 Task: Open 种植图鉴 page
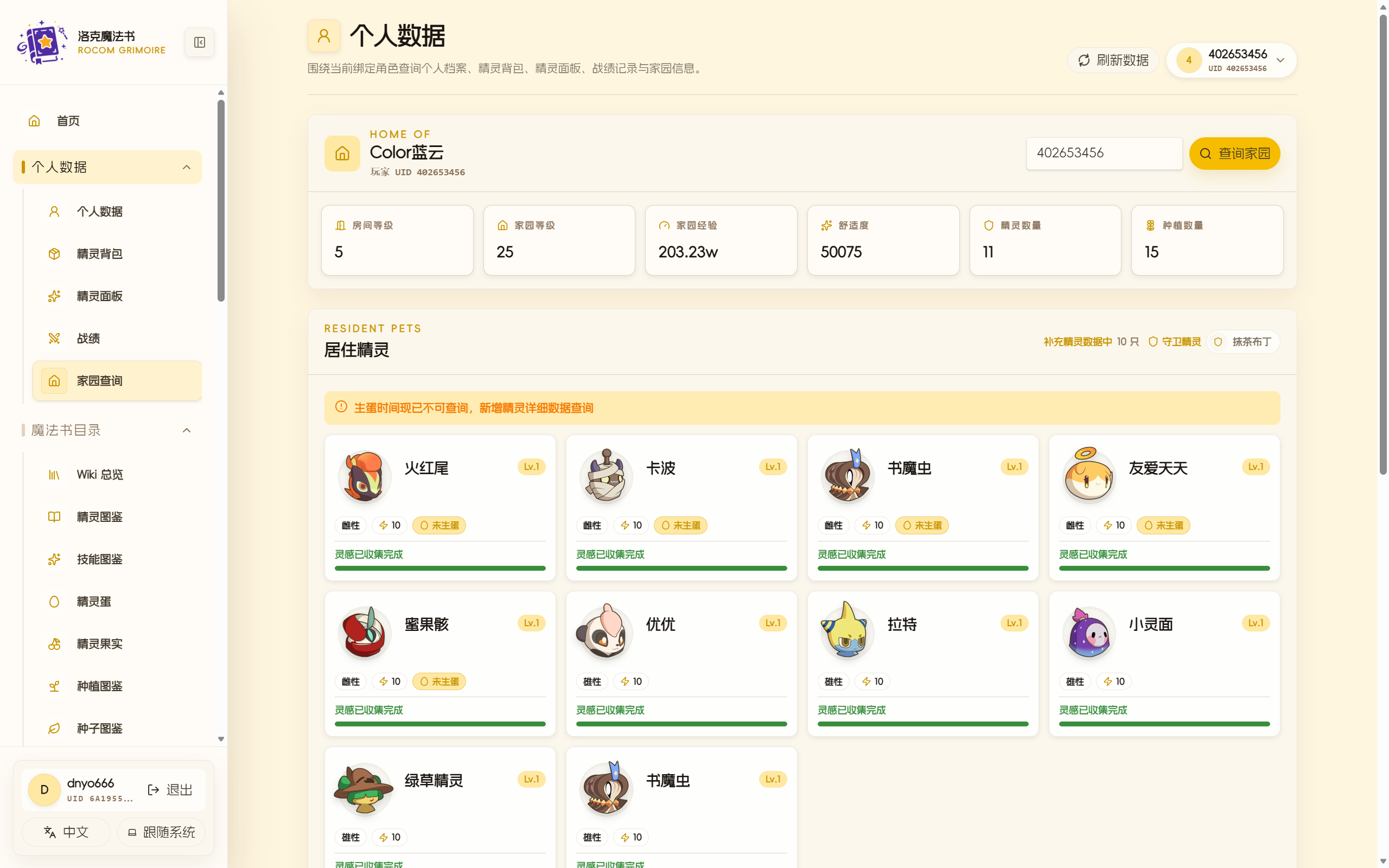(x=117, y=686)
